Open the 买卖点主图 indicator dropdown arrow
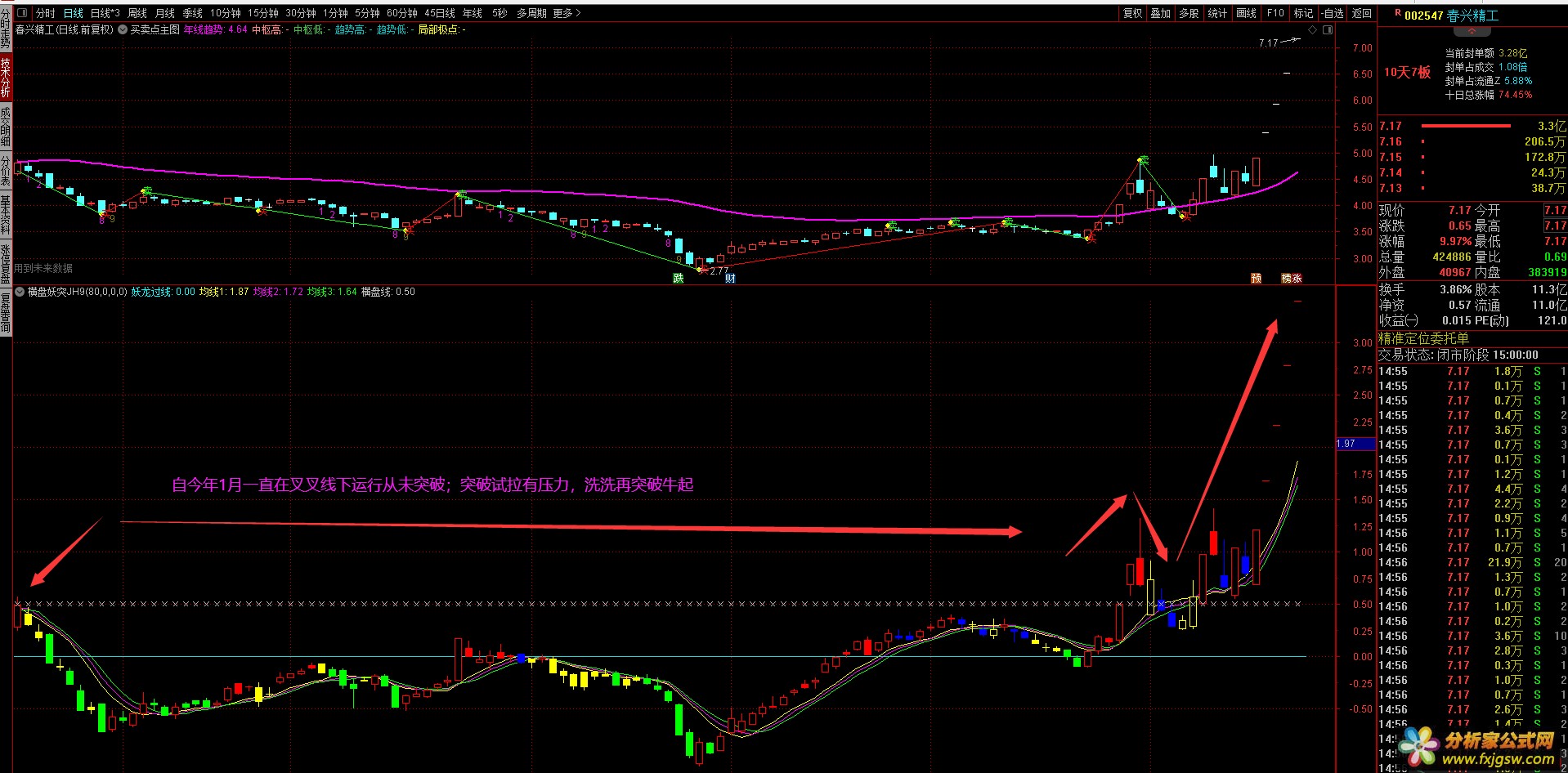The height and width of the screenshot is (773, 1568). point(123,29)
